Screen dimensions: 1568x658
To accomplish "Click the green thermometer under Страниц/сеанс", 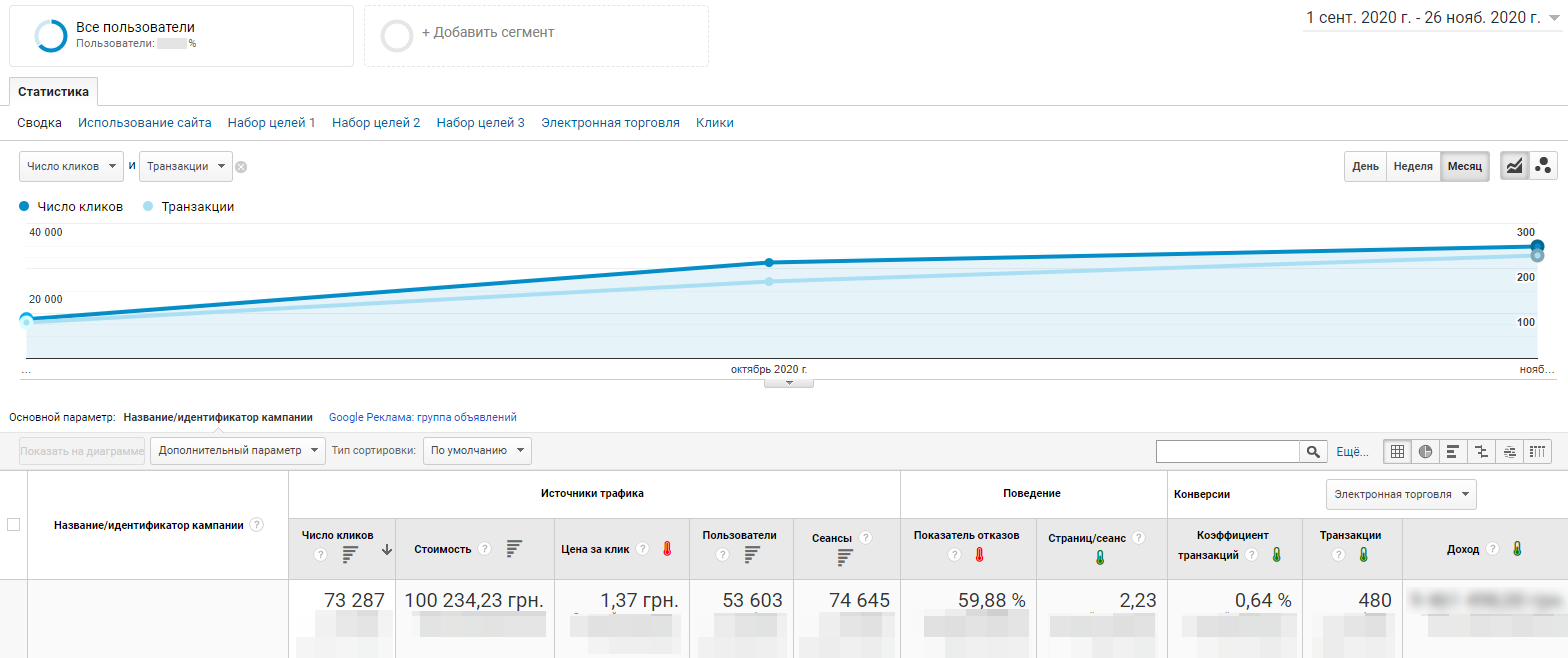I will pos(1100,558).
